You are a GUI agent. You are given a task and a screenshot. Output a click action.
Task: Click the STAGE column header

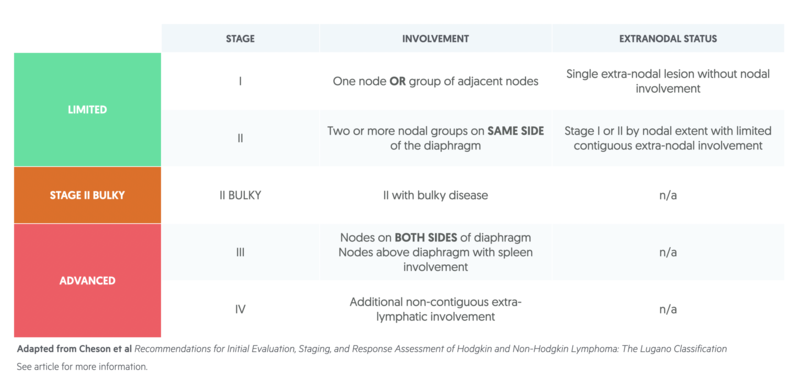(x=240, y=39)
